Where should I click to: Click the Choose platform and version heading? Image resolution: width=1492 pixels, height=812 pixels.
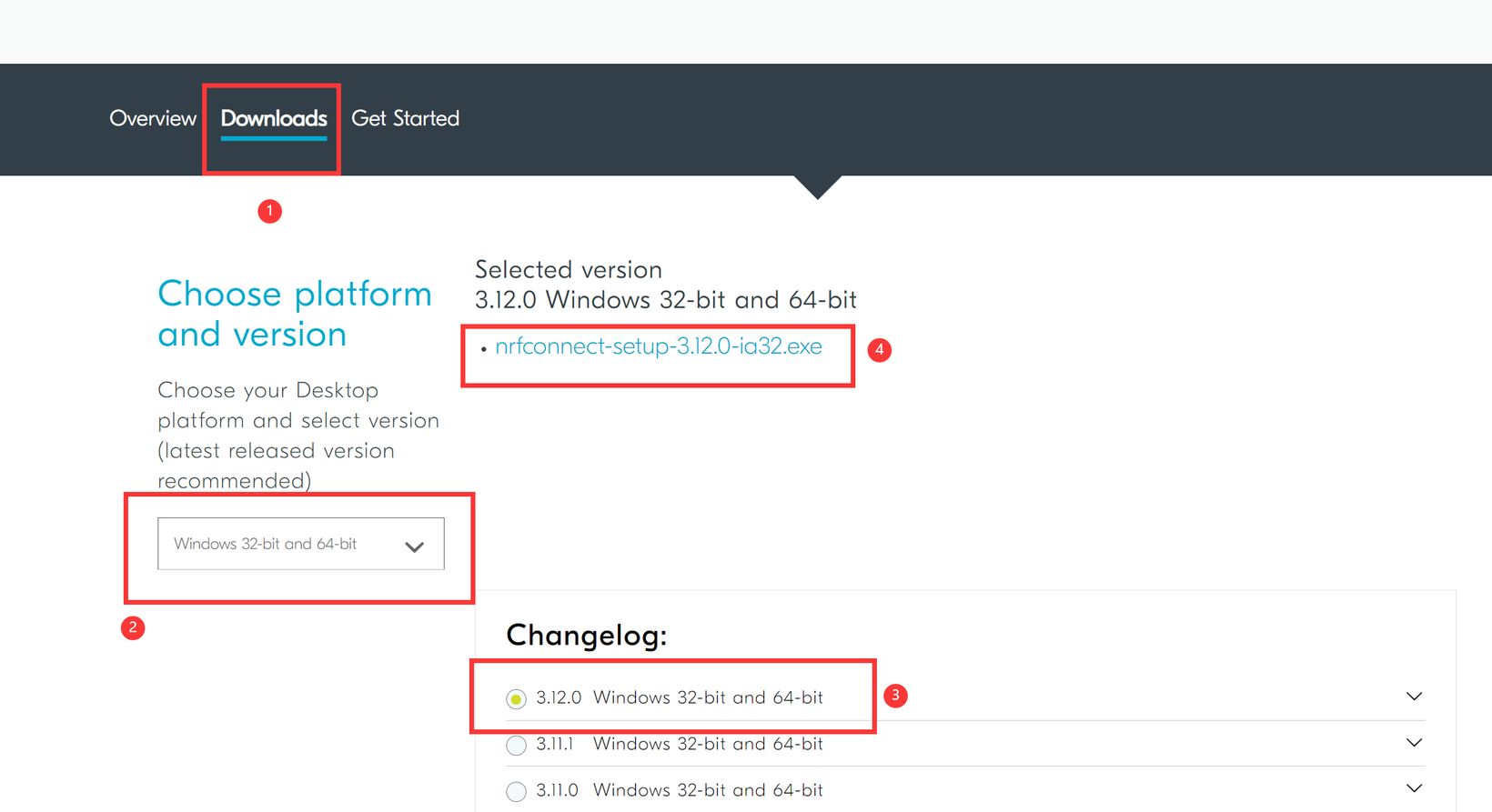point(294,314)
